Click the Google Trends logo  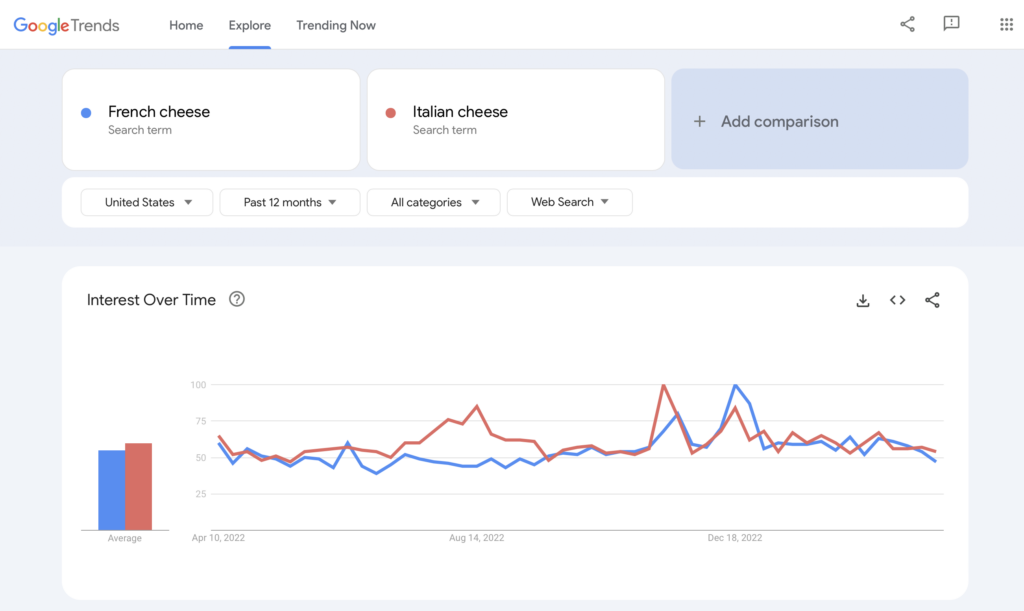(x=66, y=25)
